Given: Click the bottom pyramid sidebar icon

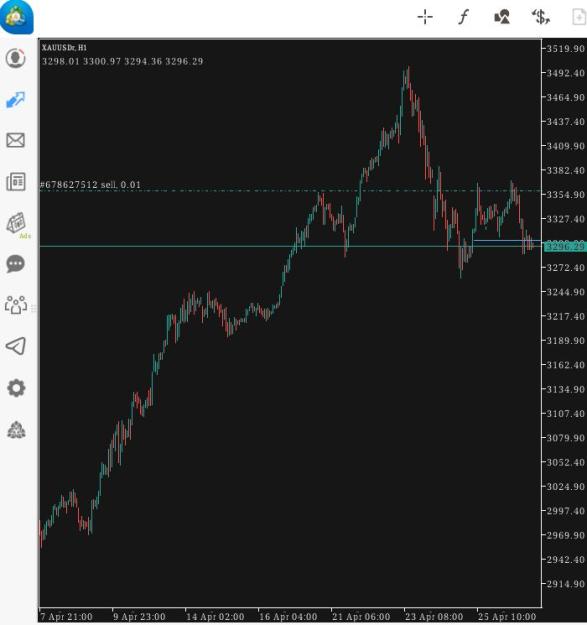Looking at the screenshot, I should coord(16,430).
